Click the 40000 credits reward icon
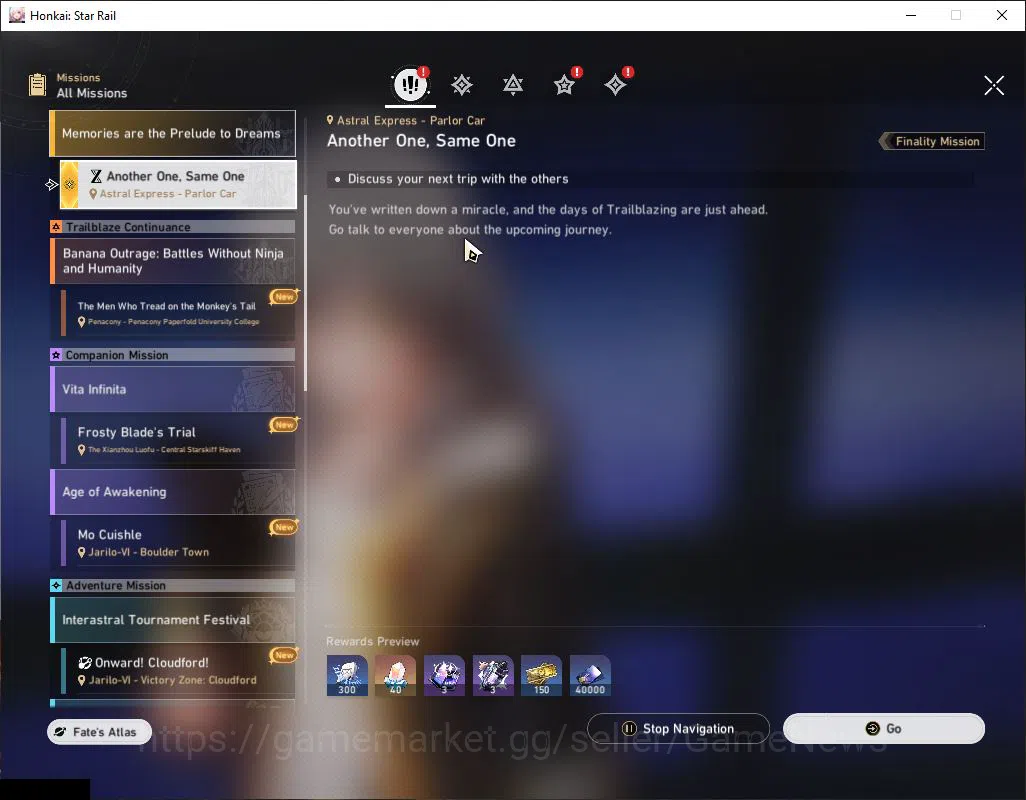 (x=590, y=675)
